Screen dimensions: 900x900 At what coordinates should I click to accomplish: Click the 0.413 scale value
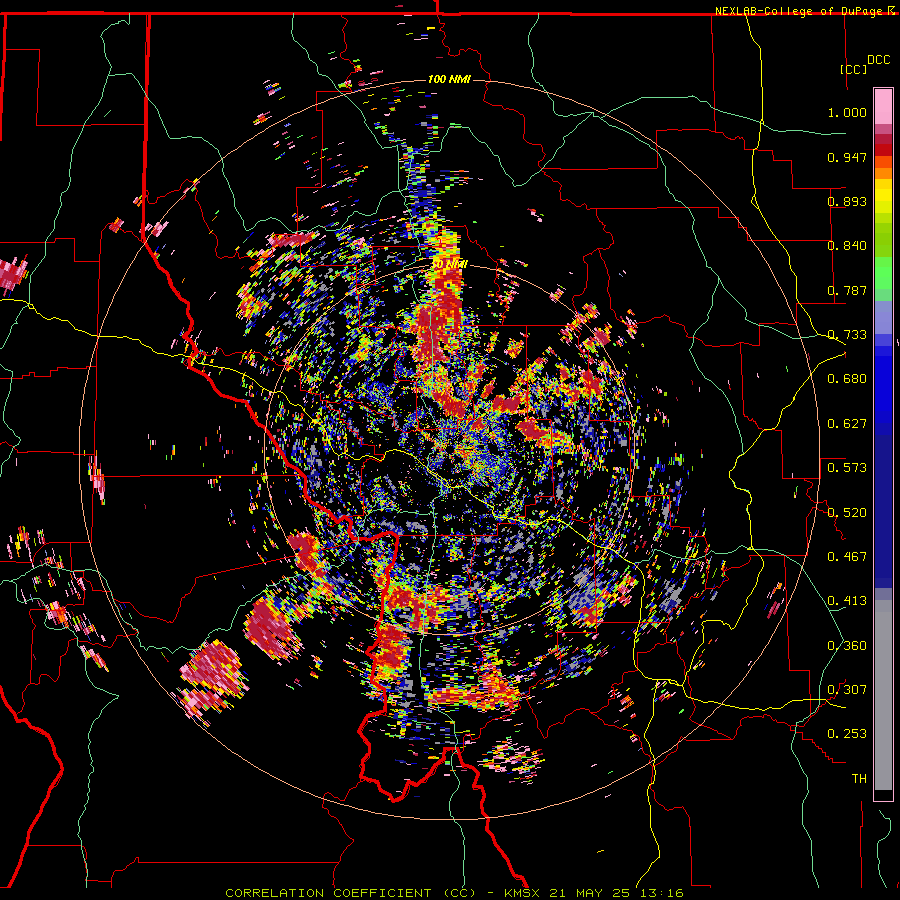click(x=847, y=601)
